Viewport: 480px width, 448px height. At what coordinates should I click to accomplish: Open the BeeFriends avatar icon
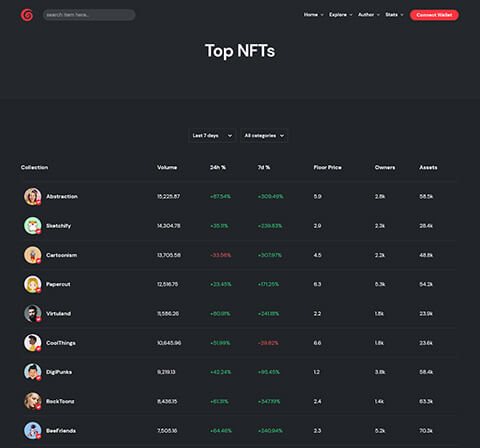click(x=33, y=430)
